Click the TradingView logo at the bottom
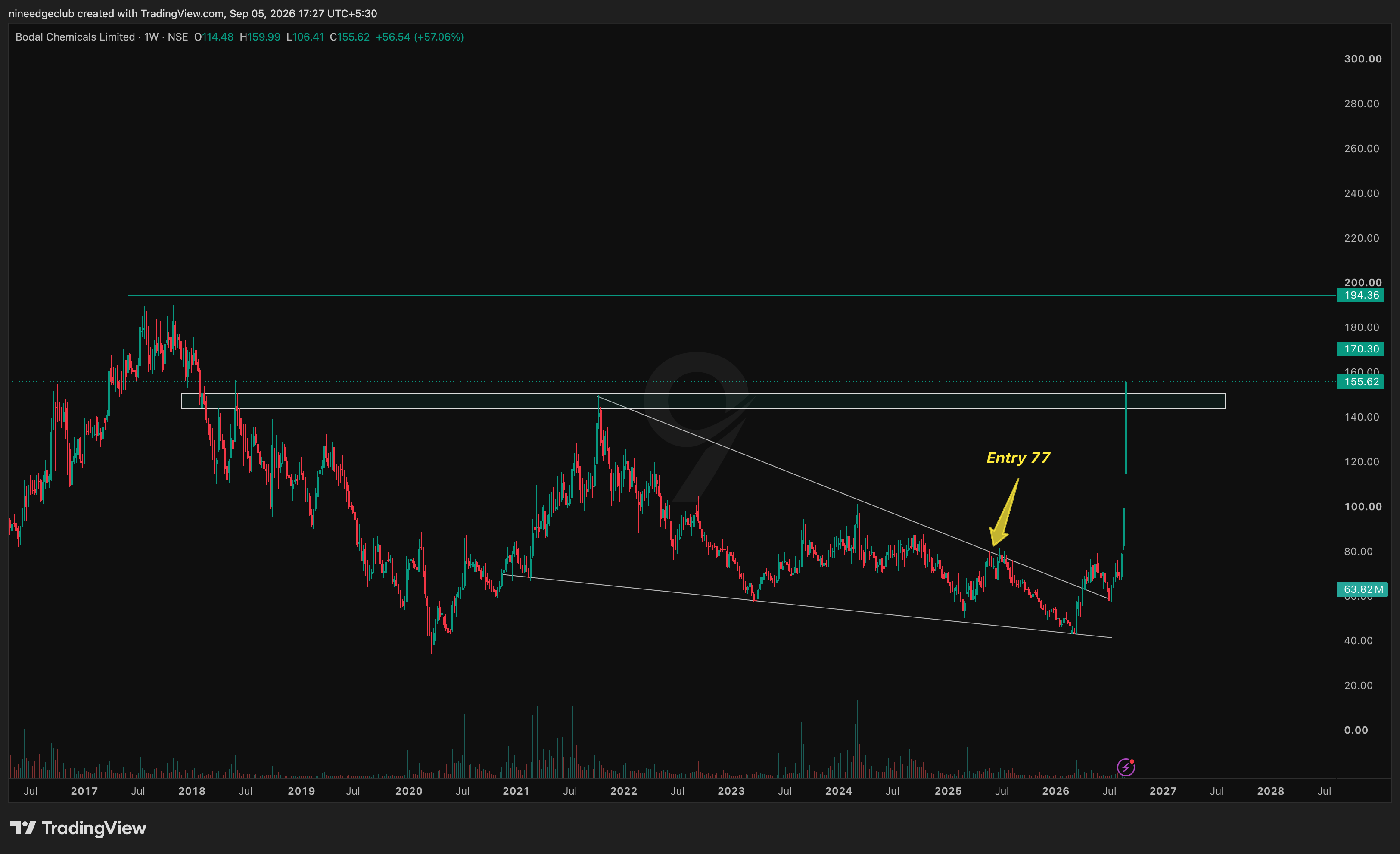The width and height of the screenshot is (1400, 854). pos(78,828)
